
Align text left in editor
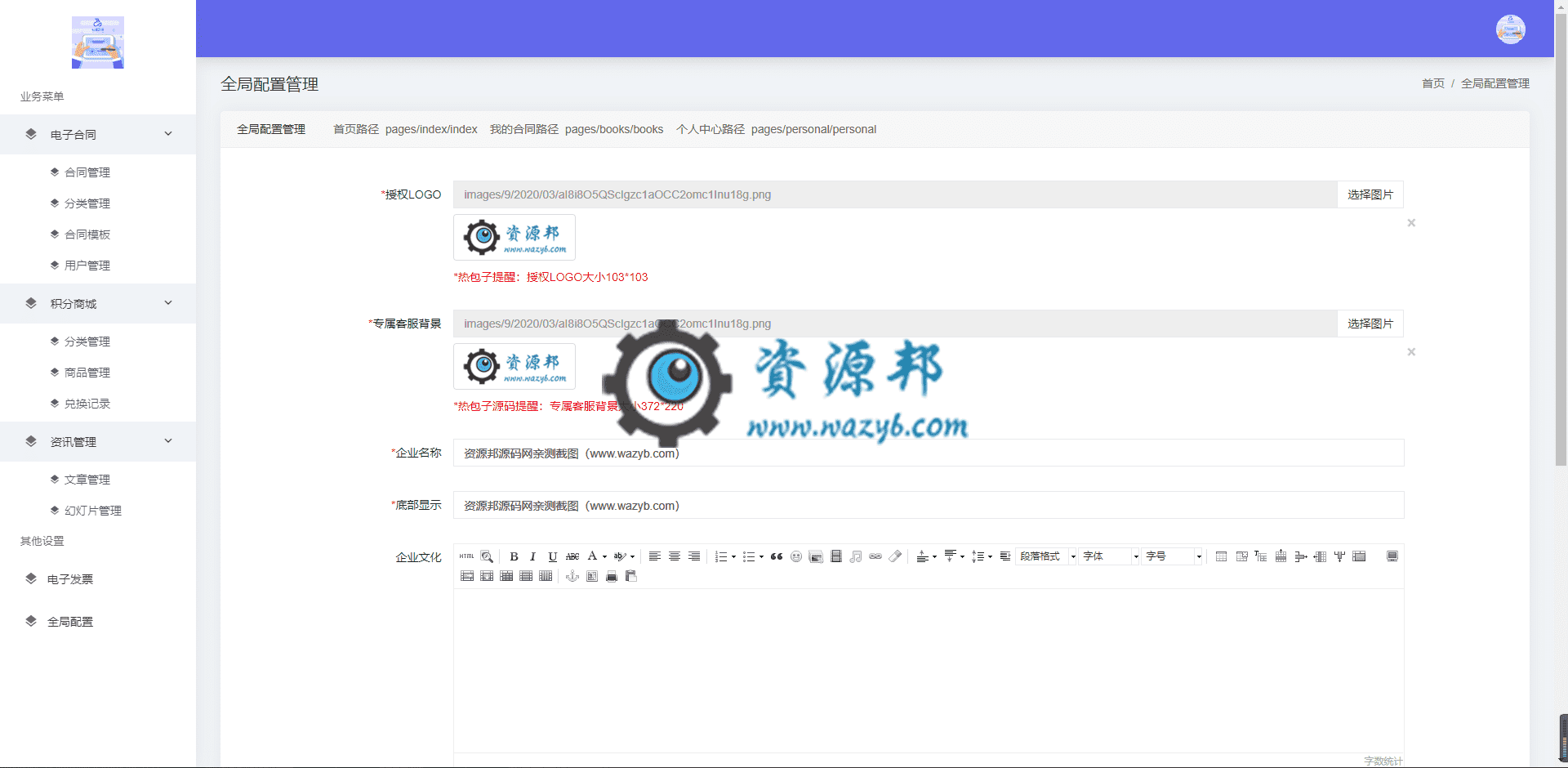pyautogui.click(x=655, y=556)
